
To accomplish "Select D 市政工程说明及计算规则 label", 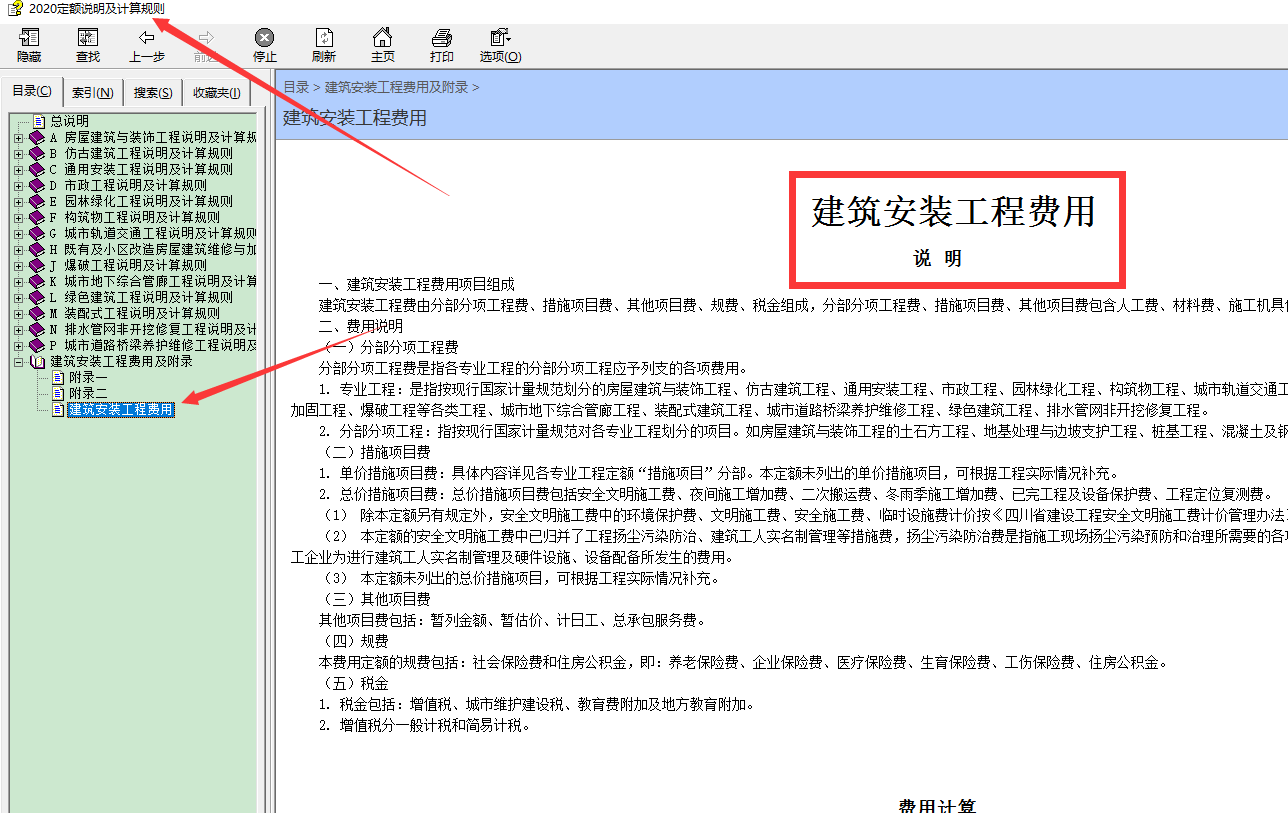I will [128, 186].
